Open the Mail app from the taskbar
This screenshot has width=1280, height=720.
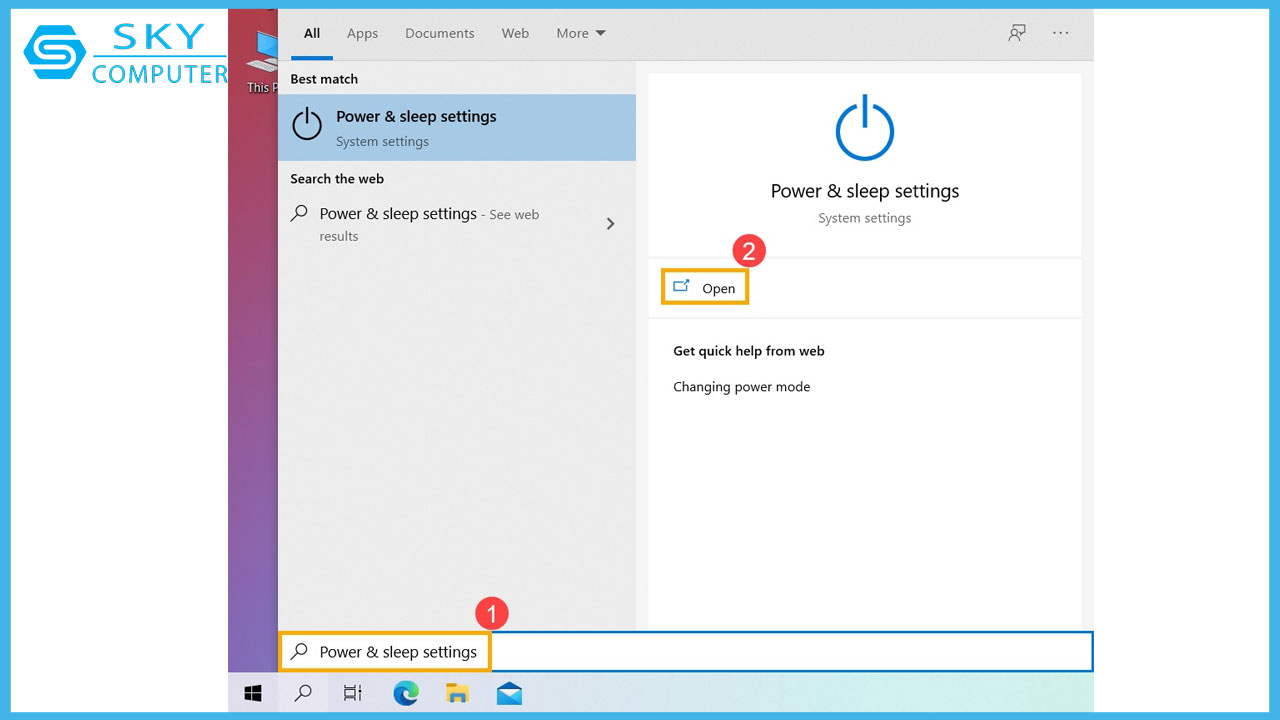click(509, 693)
